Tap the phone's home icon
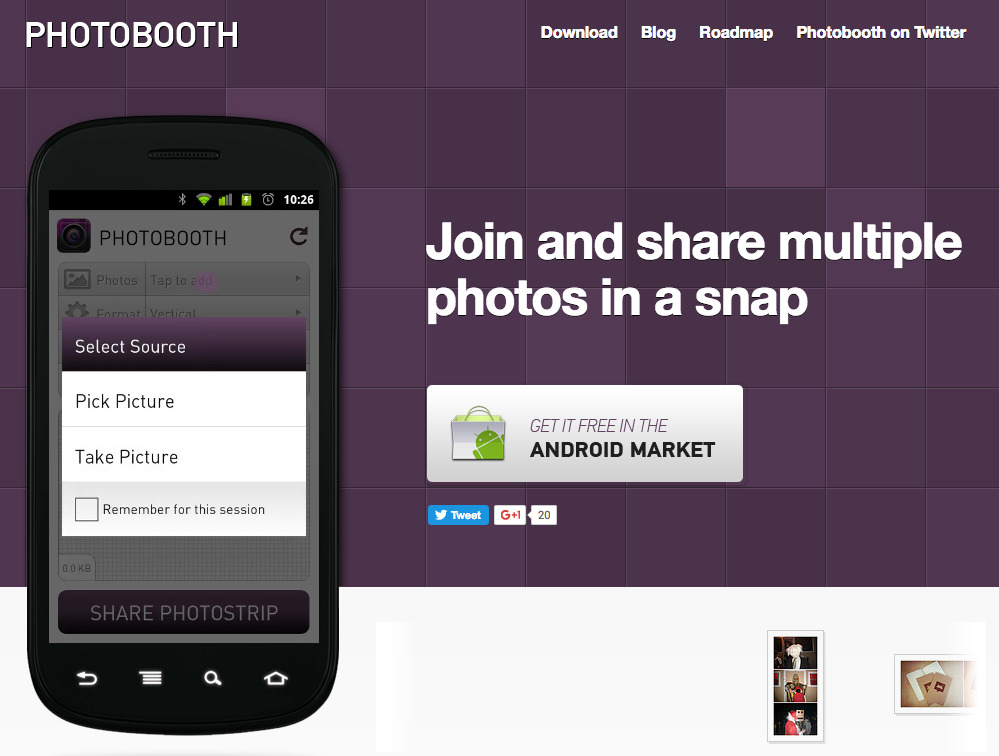 coord(276,678)
